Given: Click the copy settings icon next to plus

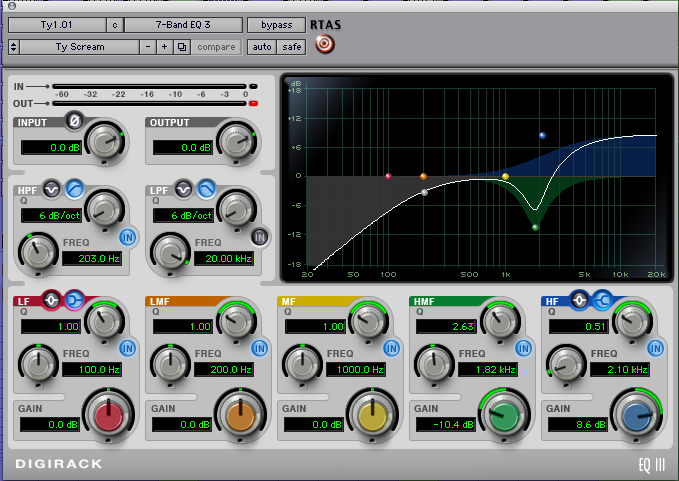Looking at the screenshot, I should point(182,47).
